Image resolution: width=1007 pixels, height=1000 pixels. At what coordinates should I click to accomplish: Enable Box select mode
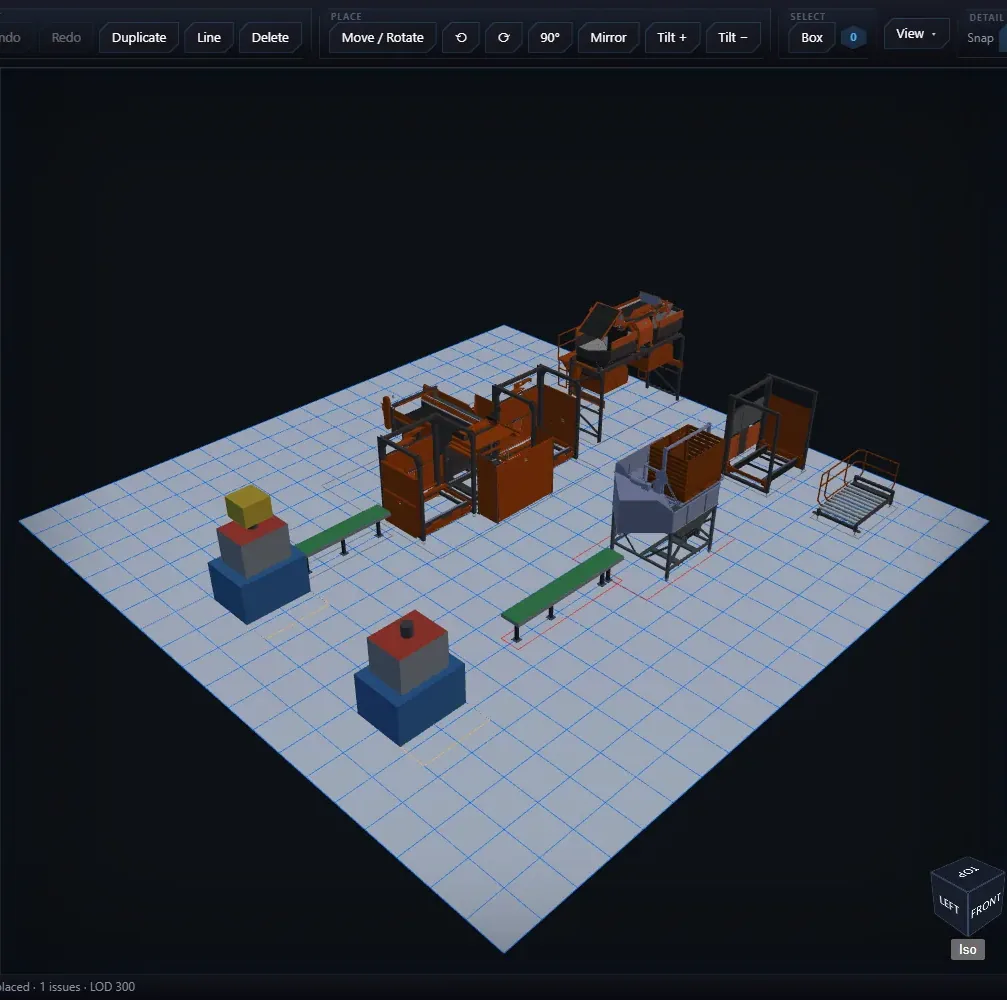pos(812,37)
